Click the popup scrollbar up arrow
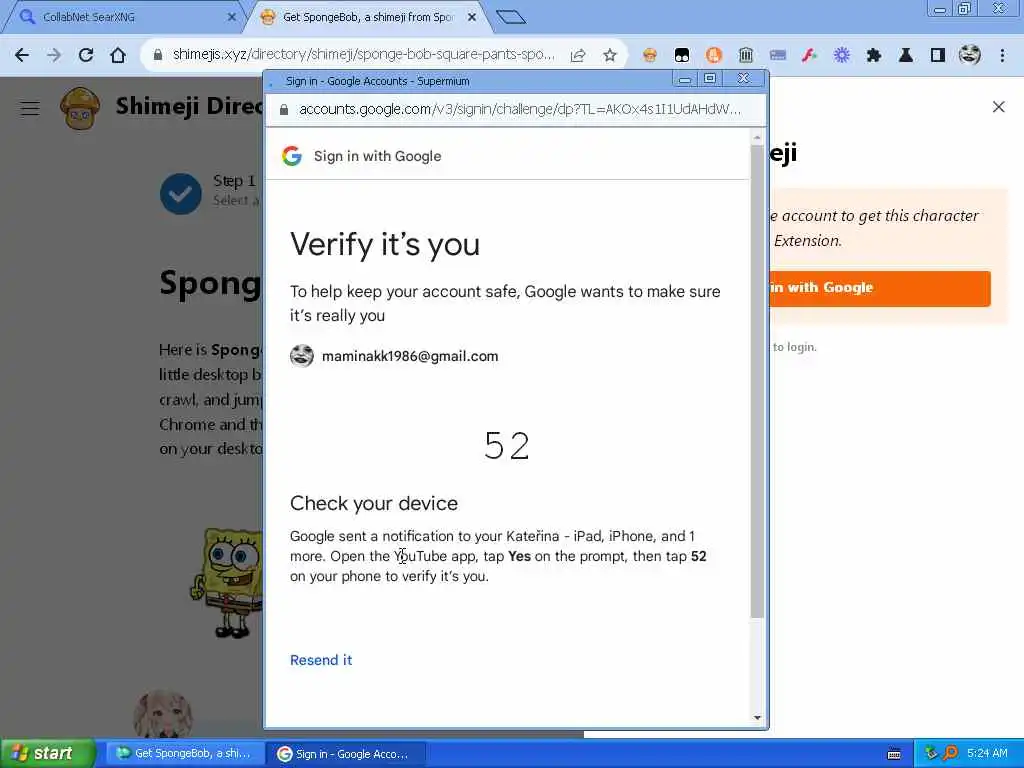The height and width of the screenshot is (768, 1024). (x=757, y=138)
